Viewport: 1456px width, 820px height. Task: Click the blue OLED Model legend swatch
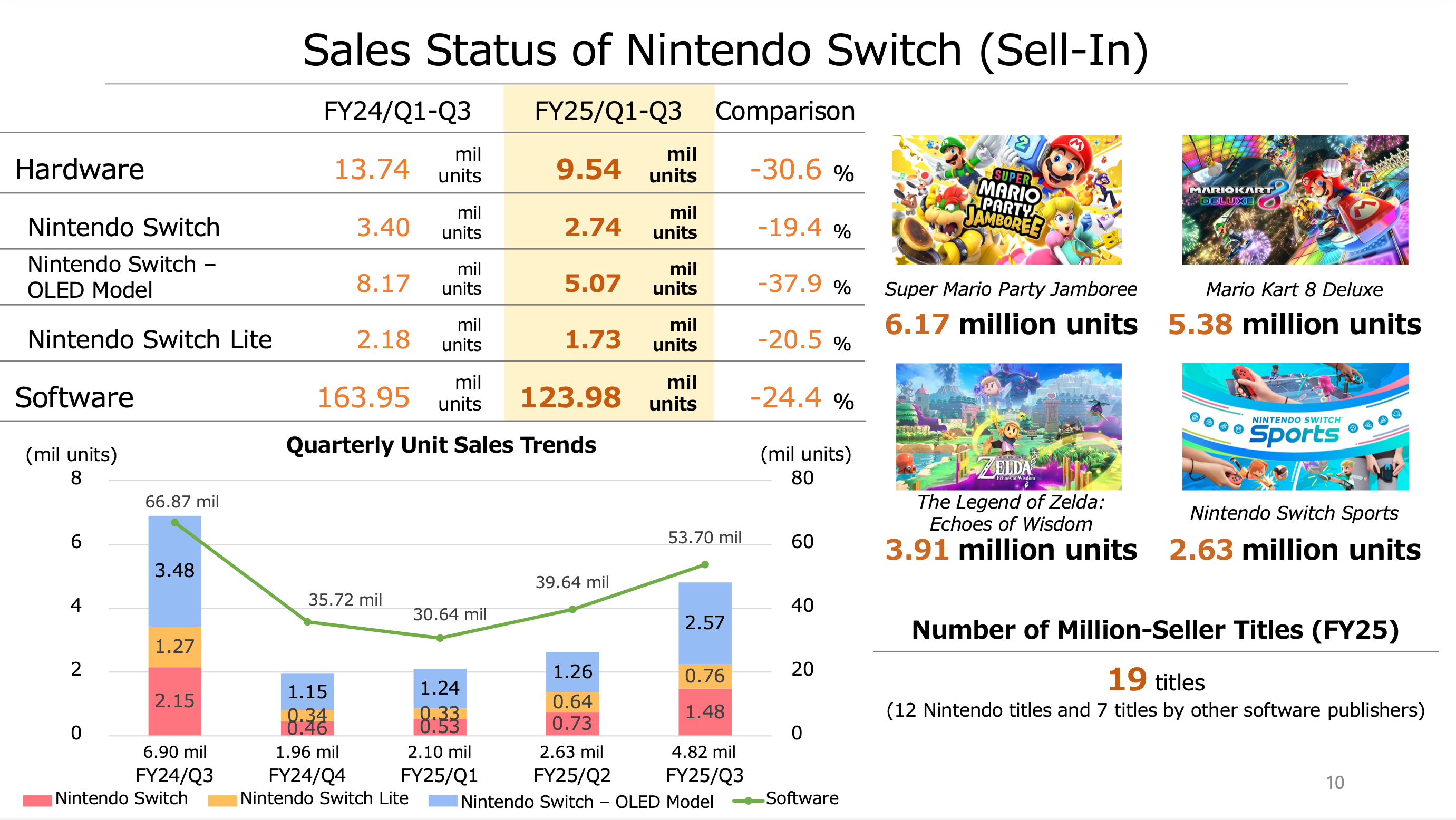pos(443,801)
